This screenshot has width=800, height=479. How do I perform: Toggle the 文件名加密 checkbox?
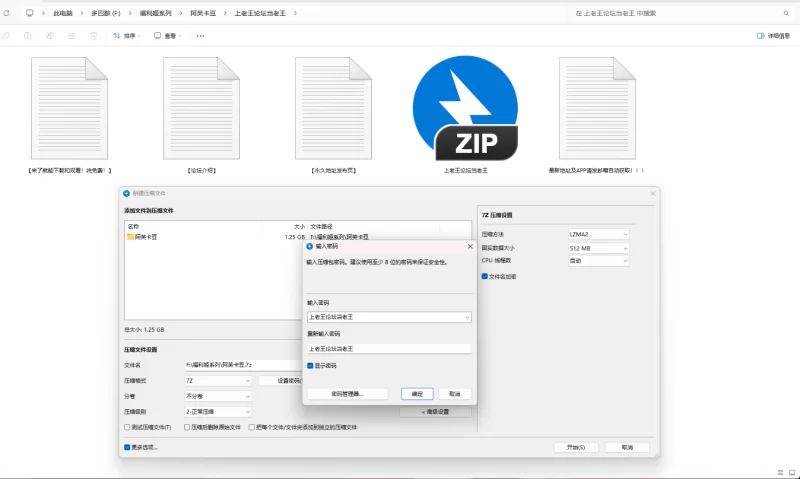pyautogui.click(x=485, y=276)
